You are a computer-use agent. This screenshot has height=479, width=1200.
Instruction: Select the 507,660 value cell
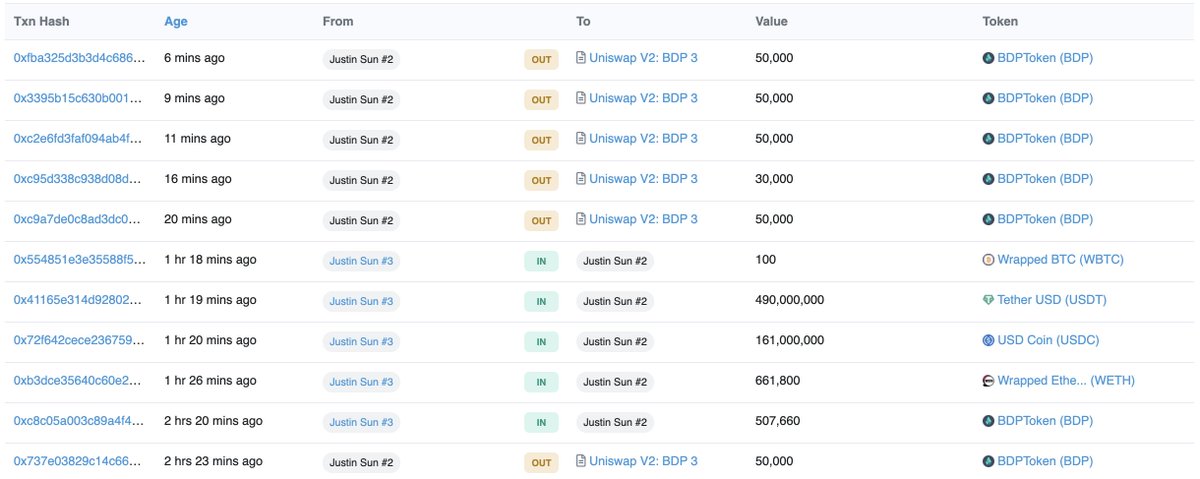click(x=777, y=421)
